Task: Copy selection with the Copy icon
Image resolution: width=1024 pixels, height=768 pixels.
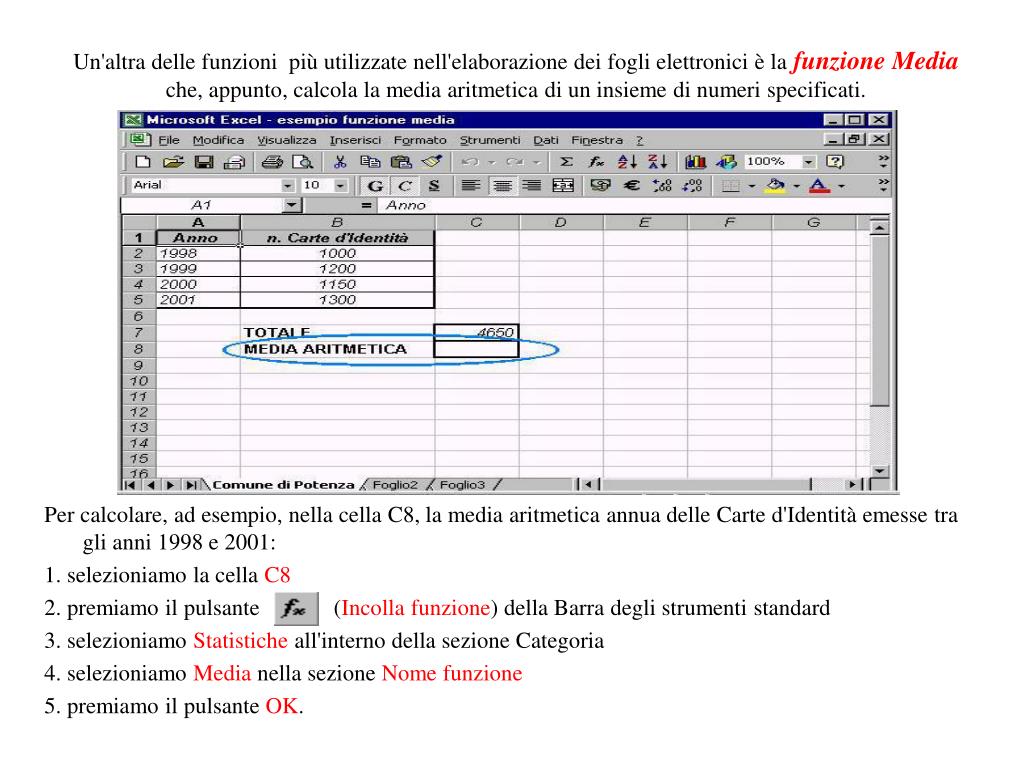Action: (x=370, y=162)
